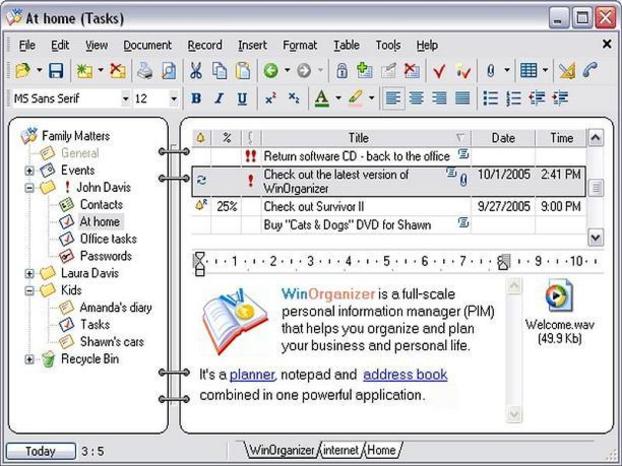The height and width of the screenshot is (466, 622).
Task: Click the numbered list icon
Action: (513, 98)
